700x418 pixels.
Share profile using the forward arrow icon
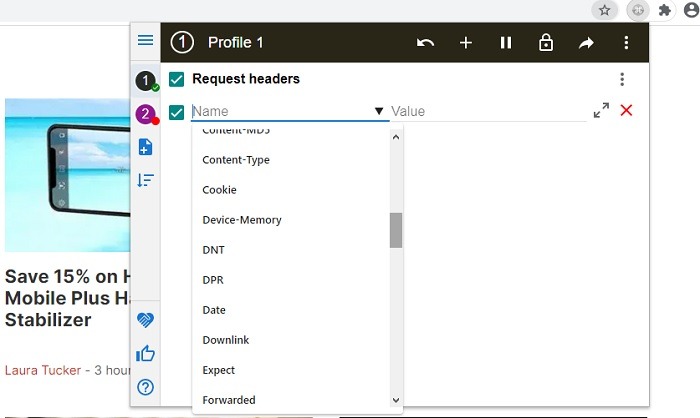(x=586, y=43)
